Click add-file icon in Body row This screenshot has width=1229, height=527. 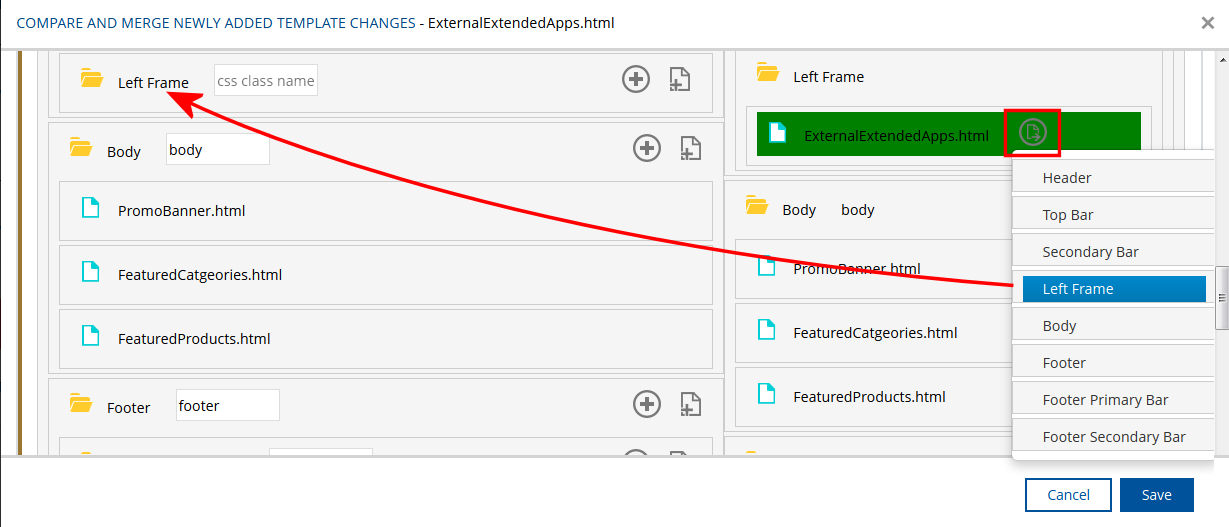point(690,149)
